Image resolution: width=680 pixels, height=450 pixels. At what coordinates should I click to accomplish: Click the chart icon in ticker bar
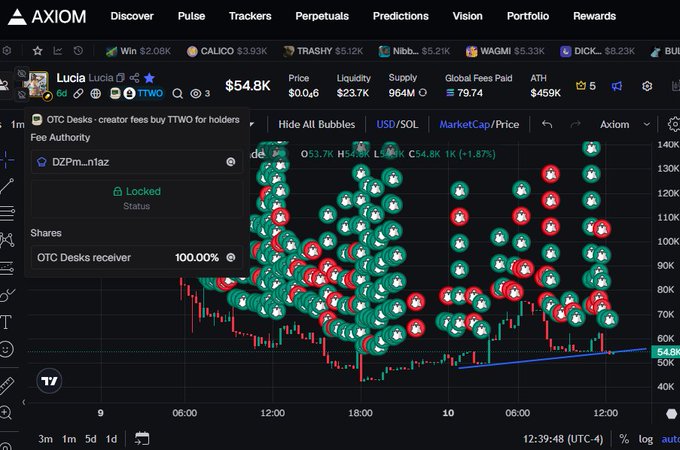(x=58, y=51)
